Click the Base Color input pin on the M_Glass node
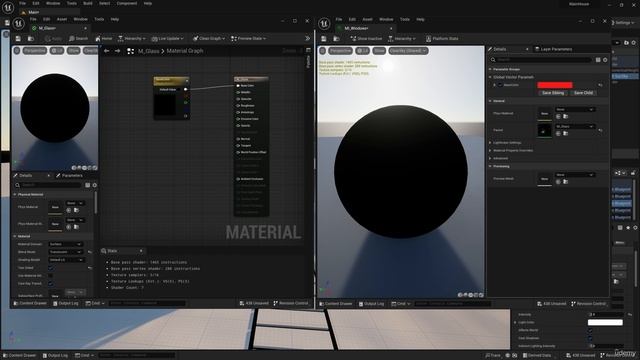The height and width of the screenshot is (360, 640). click(238, 86)
